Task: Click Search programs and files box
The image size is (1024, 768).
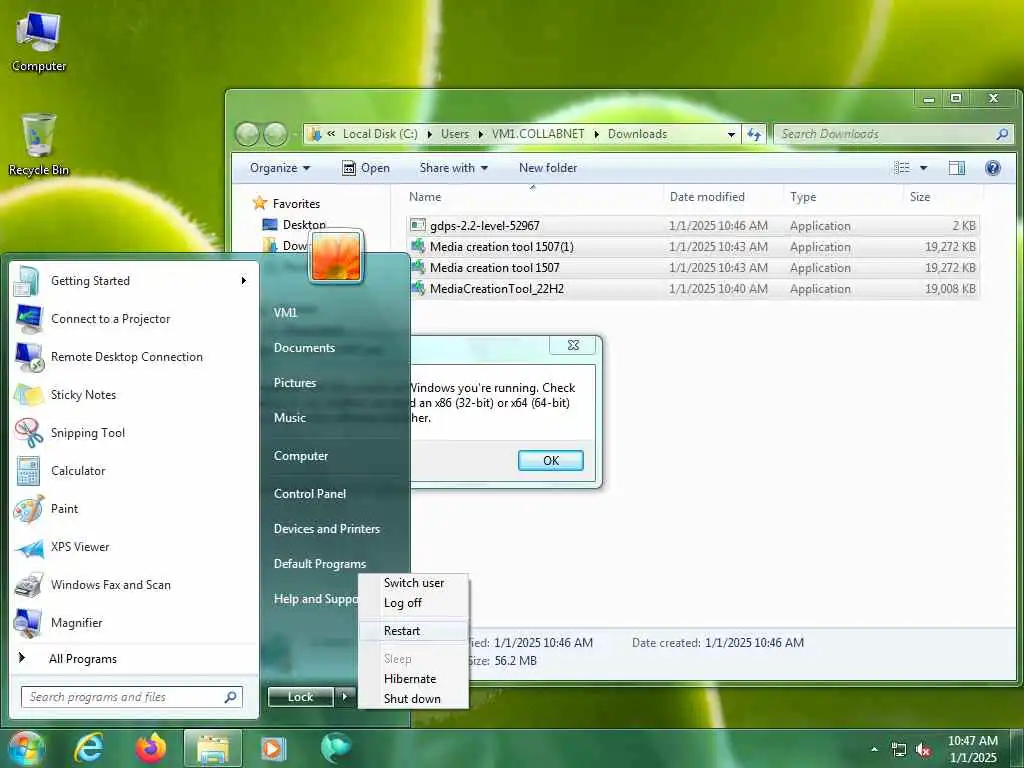Action: (x=131, y=697)
